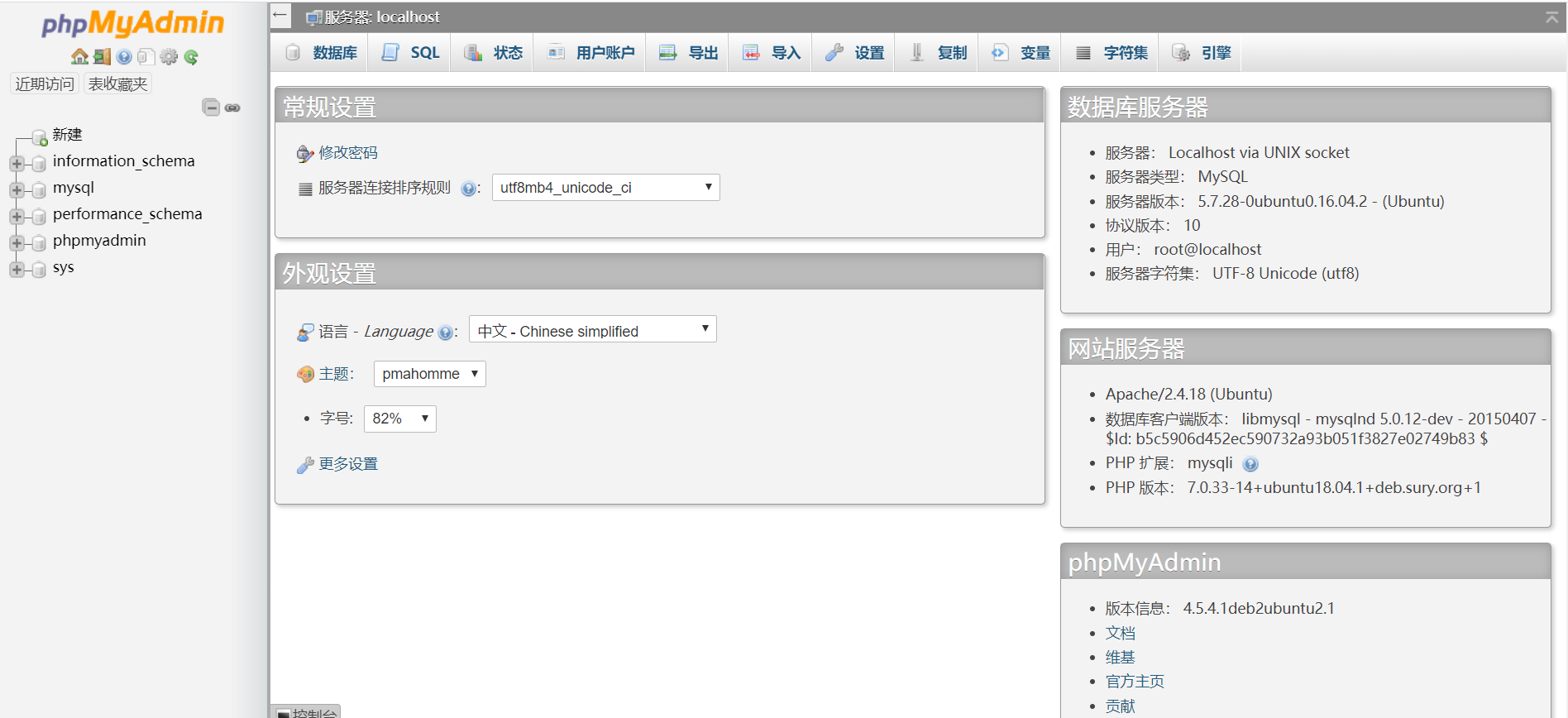Image resolution: width=1568 pixels, height=718 pixels.
Task: Click 服务器: localhost breadcrumb link
Action: [381, 17]
